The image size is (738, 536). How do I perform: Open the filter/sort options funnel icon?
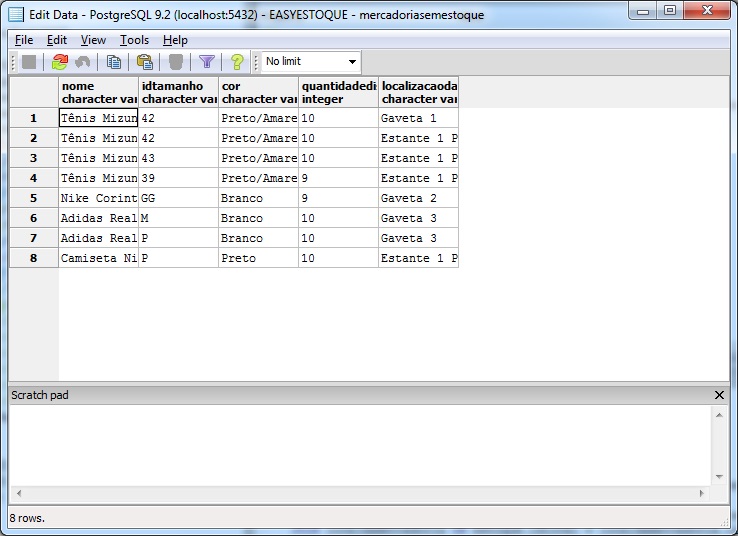[x=206, y=62]
